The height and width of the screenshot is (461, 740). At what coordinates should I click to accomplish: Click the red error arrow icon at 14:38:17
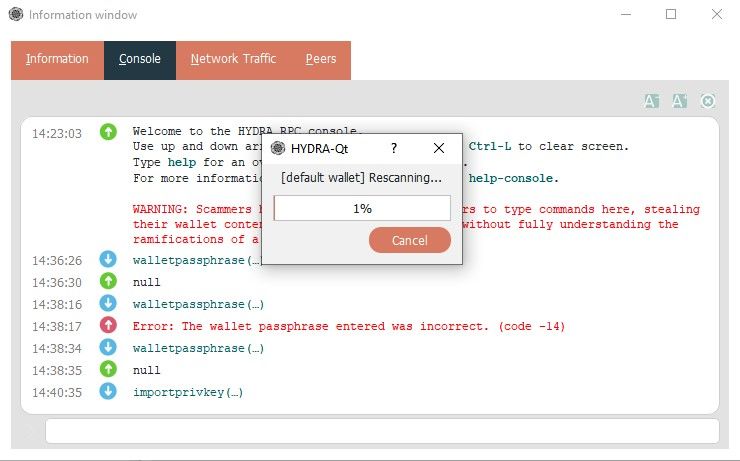coord(108,325)
